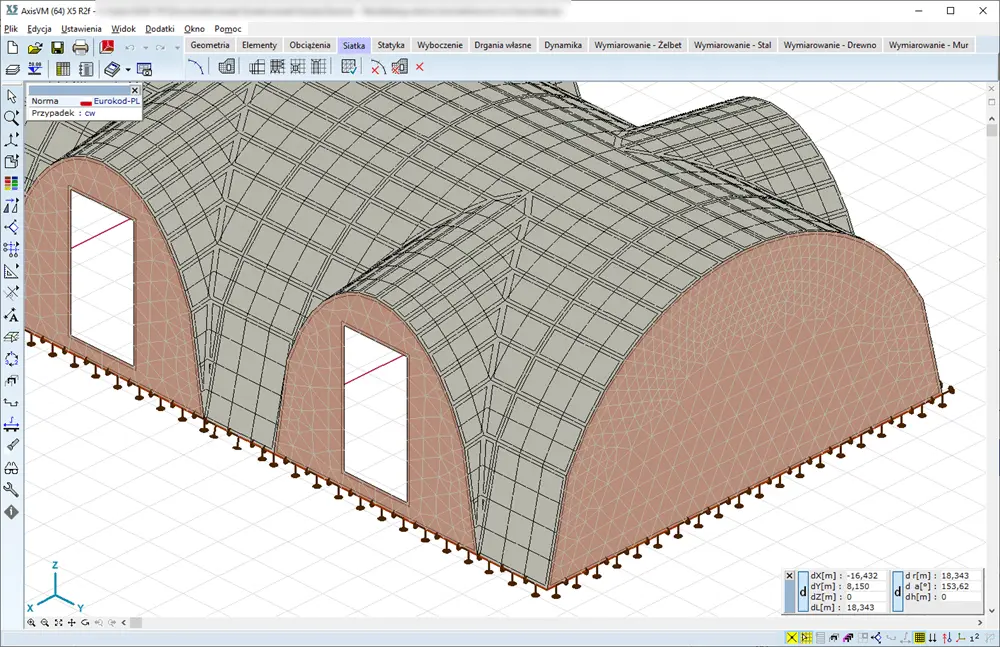This screenshot has width=1000, height=647.
Task: Expand the layer manager dropdown arrow
Action: point(128,70)
